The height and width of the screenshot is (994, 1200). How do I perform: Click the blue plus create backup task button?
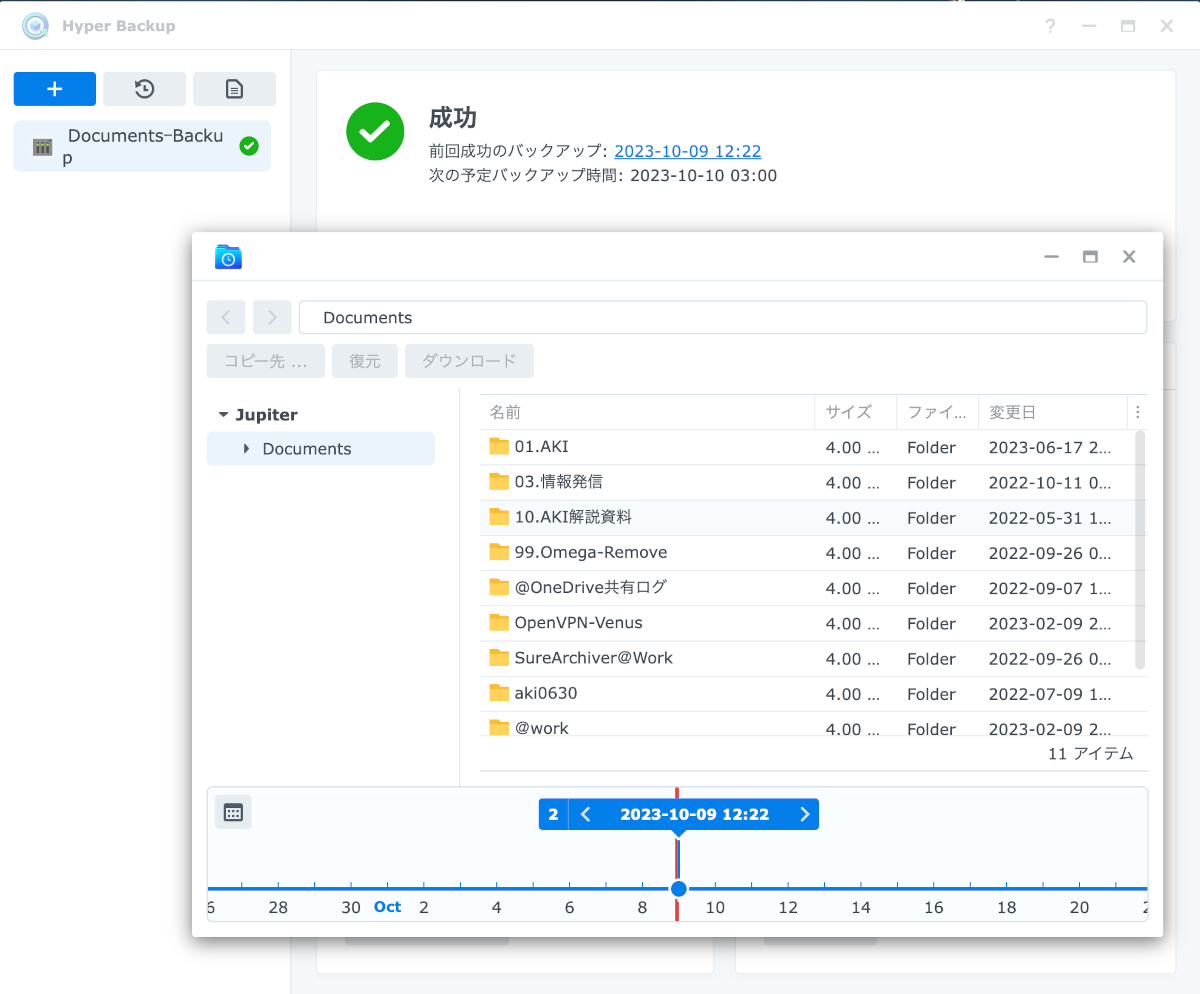(x=55, y=89)
